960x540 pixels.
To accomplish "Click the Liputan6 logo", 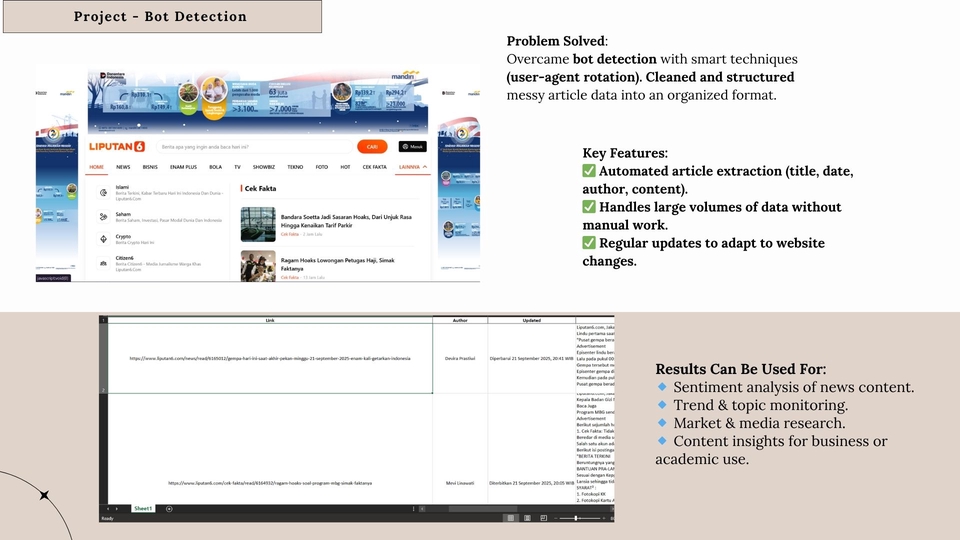I will [x=117, y=146].
